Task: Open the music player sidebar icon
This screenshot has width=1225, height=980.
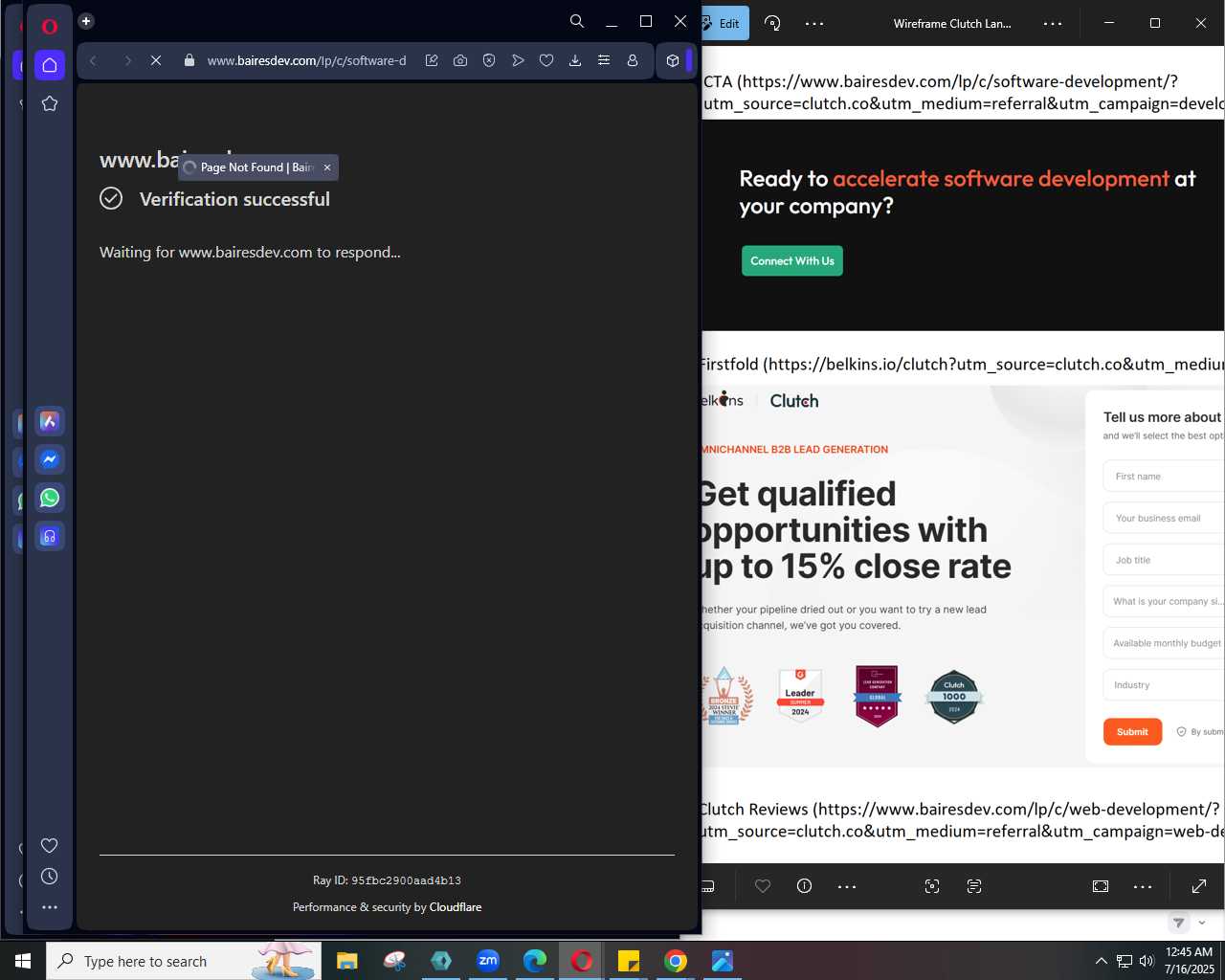Action: (x=50, y=537)
